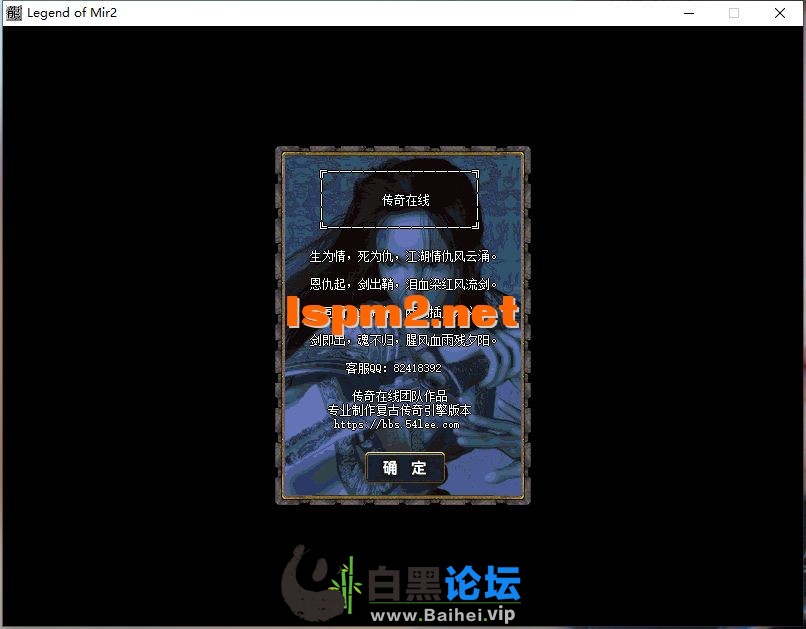This screenshot has height=629, width=806.
Task: Click the Legend of Mir2 window title text
Action: (x=72, y=13)
